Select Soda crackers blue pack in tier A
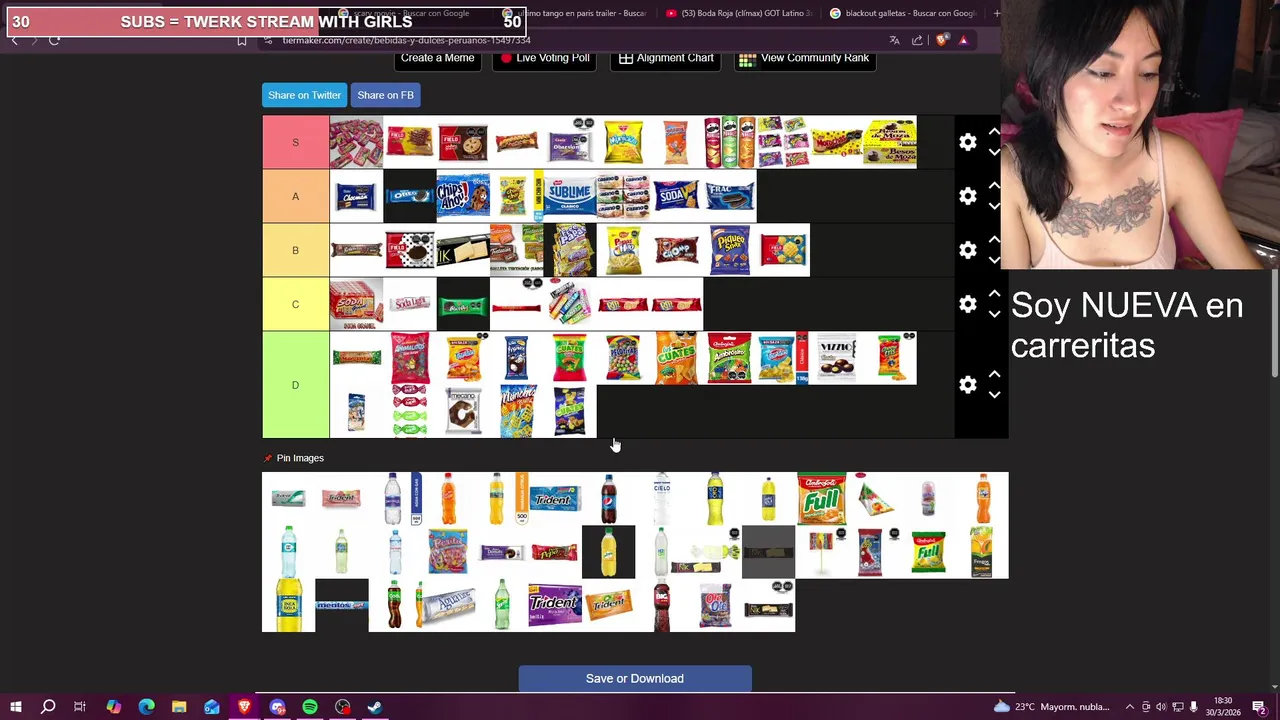 [677, 196]
